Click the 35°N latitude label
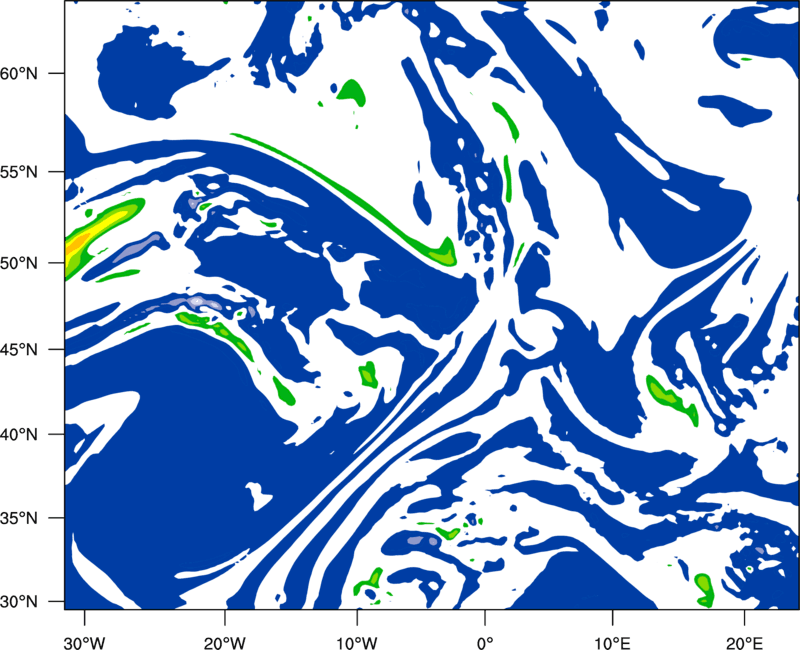This screenshot has width=800, height=650. (19, 519)
